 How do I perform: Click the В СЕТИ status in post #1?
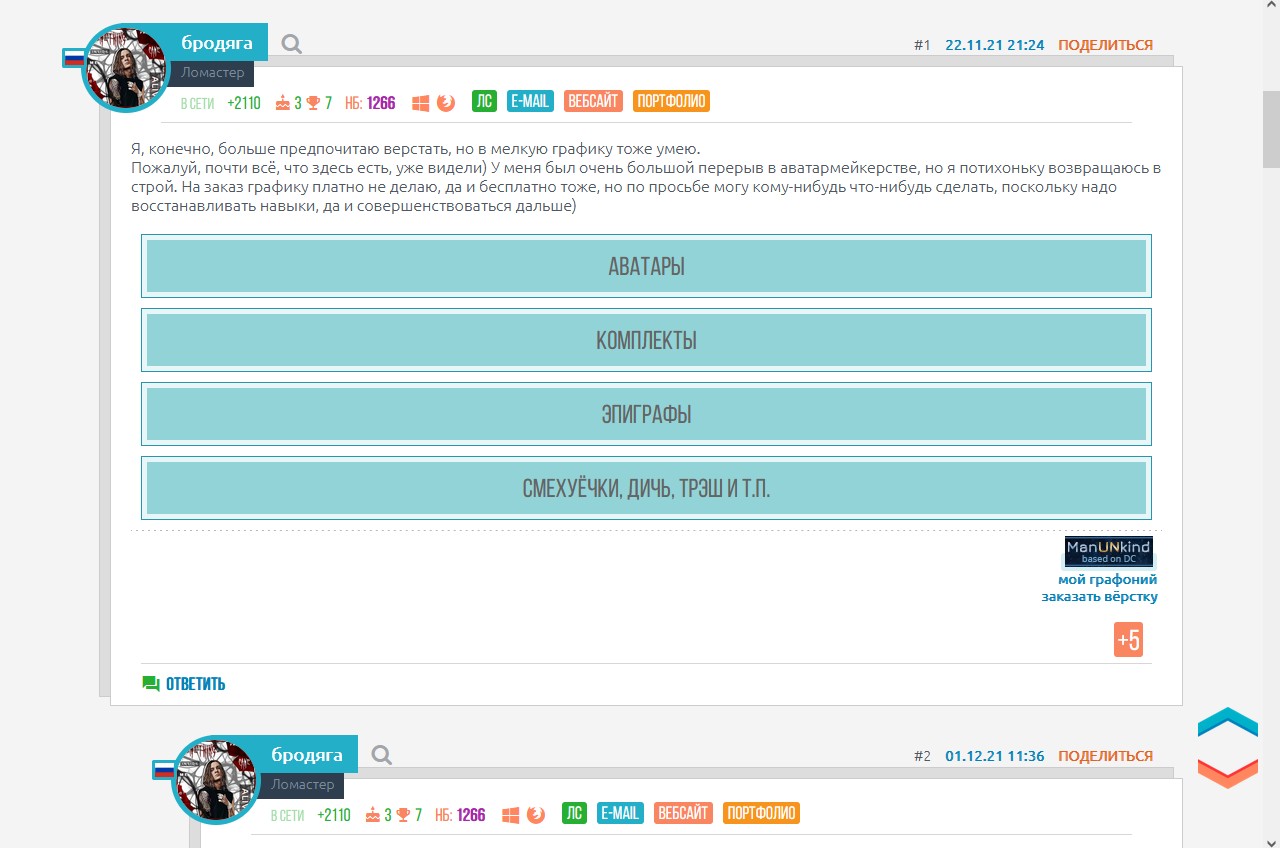[x=197, y=102]
